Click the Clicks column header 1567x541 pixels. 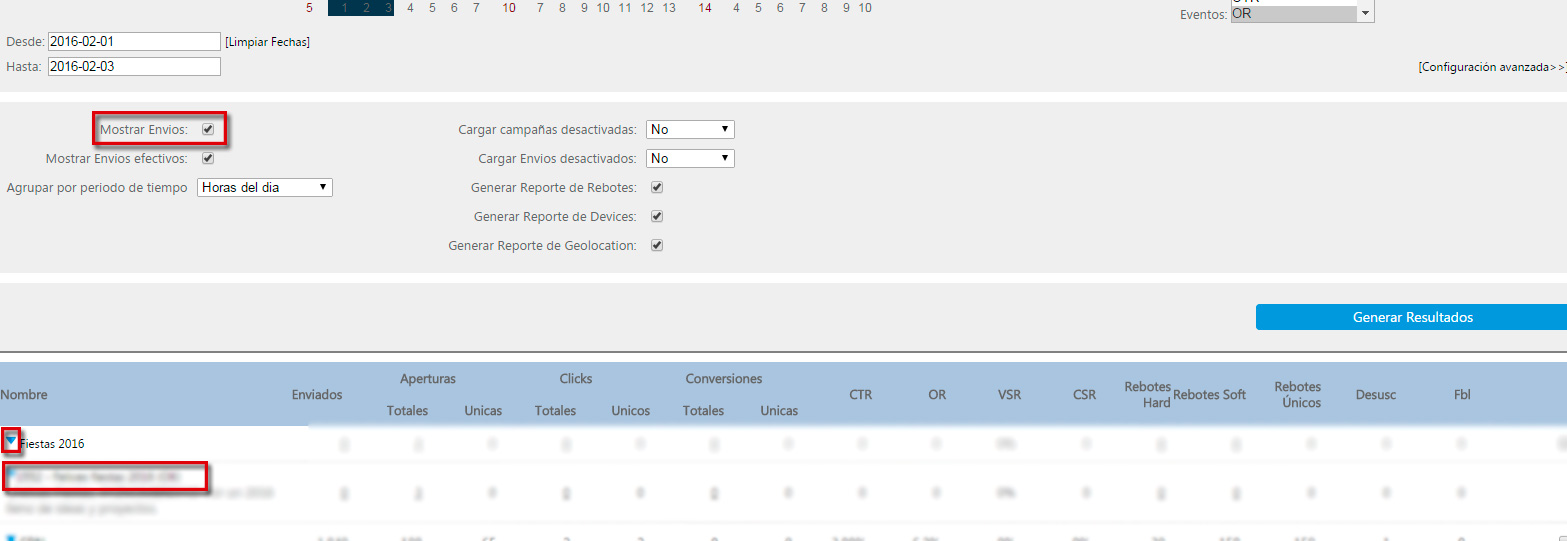576,379
